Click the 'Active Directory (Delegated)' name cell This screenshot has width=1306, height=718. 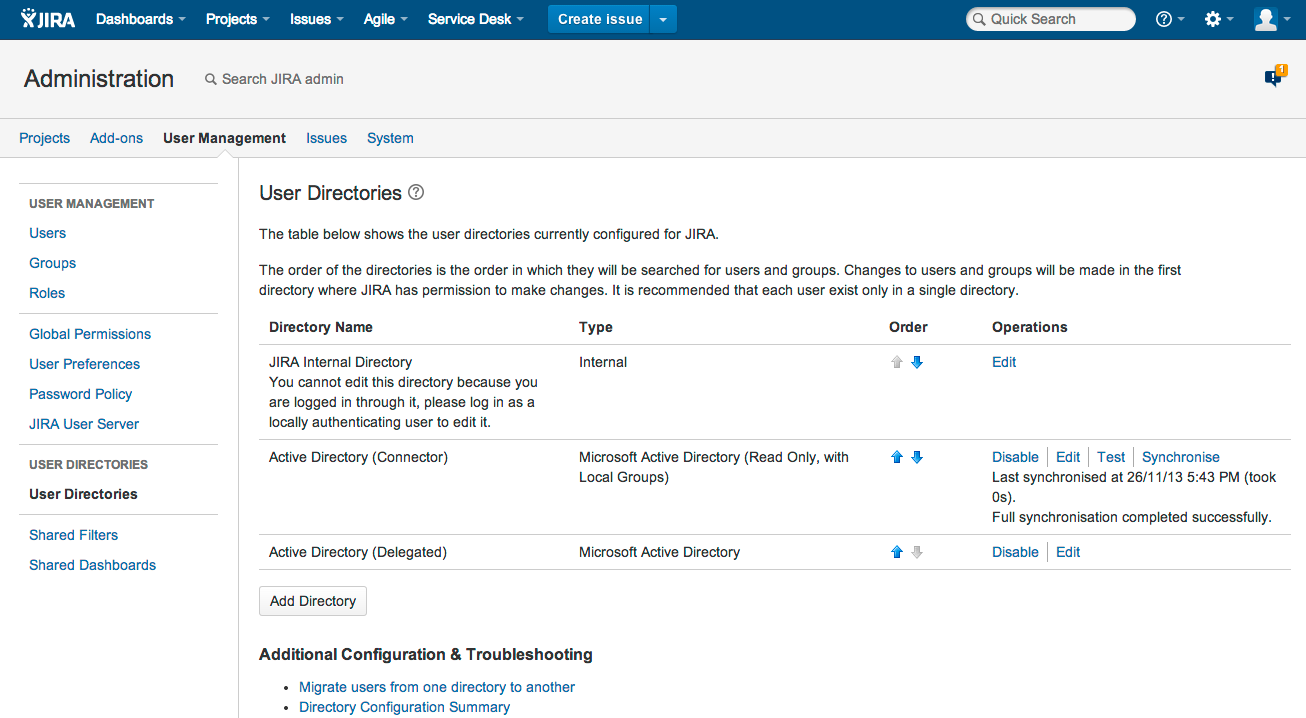[x=358, y=552]
